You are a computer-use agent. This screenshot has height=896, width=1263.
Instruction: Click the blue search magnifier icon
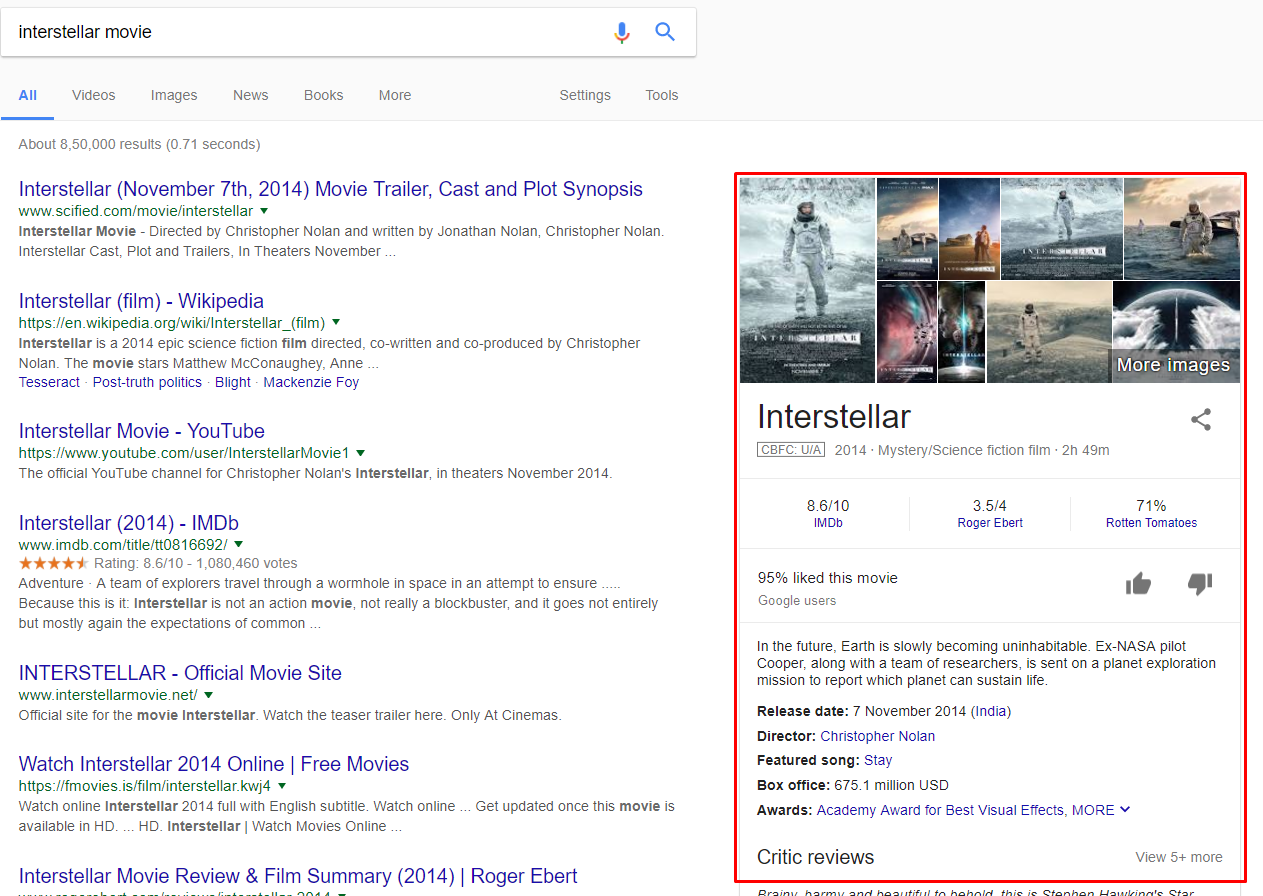coord(665,32)
